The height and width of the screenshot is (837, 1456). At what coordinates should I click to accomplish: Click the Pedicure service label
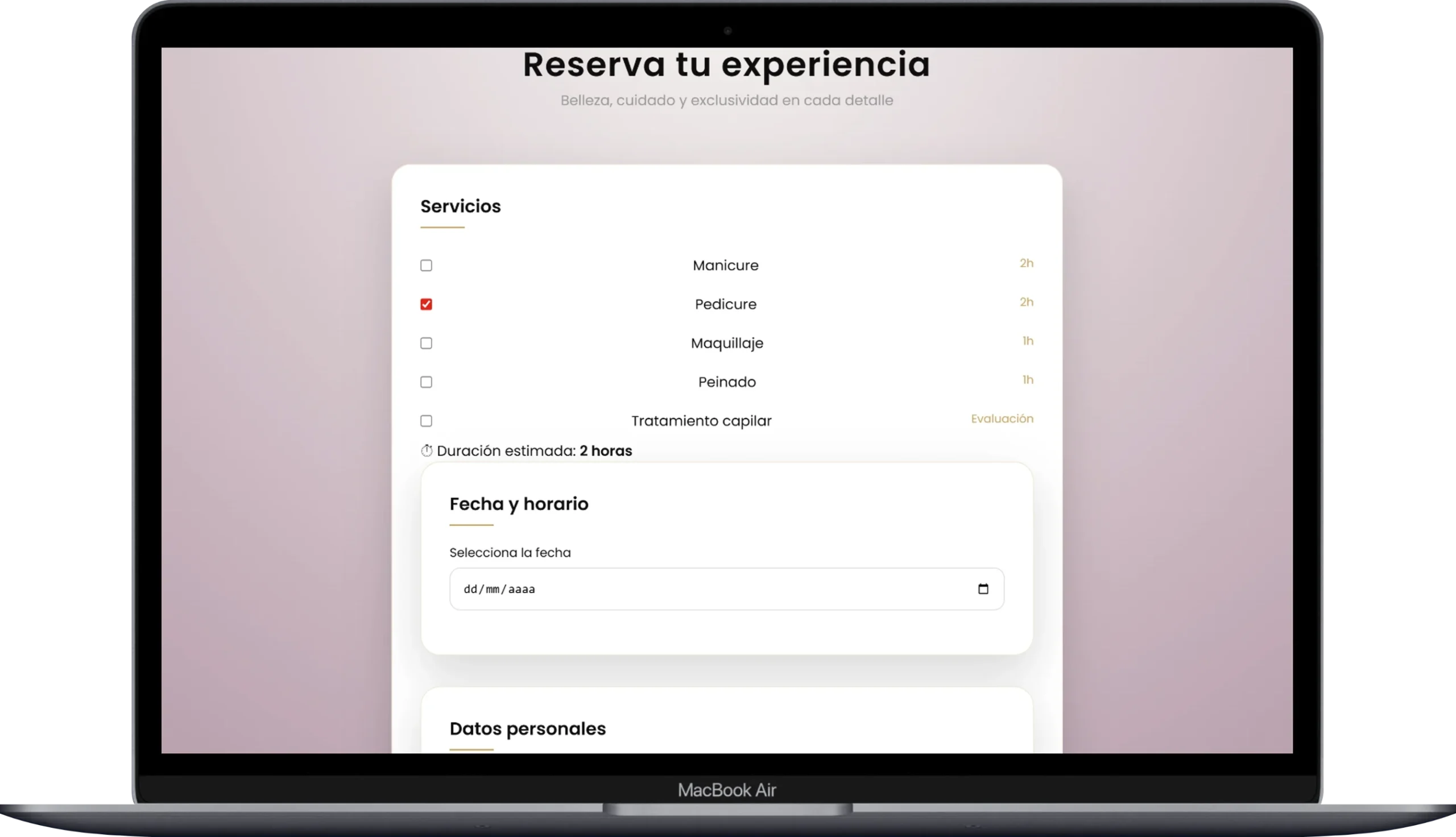[x=726, y=304]
